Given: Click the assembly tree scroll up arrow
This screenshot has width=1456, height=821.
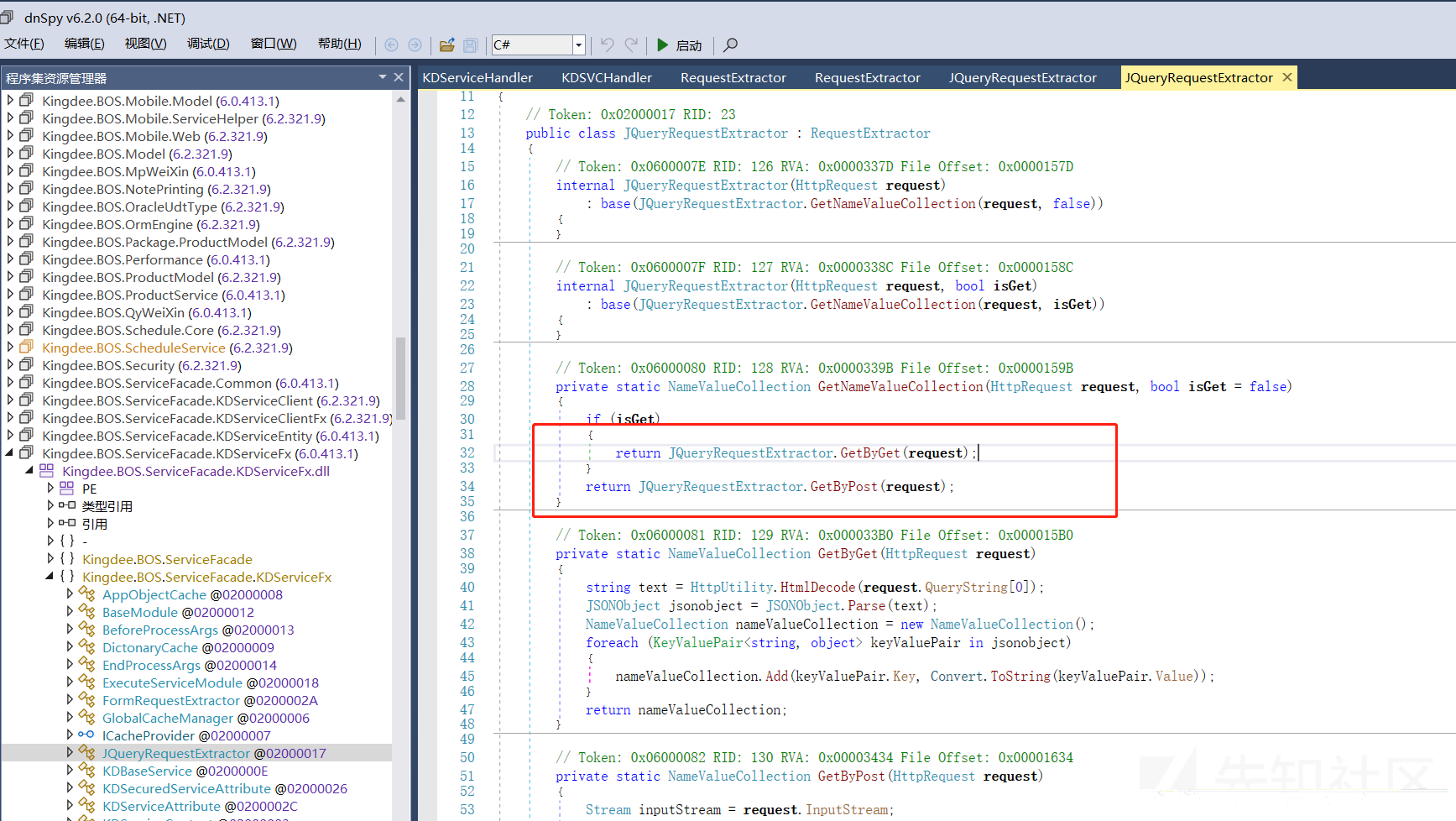Looking at the screenshot, I should 400,99.
